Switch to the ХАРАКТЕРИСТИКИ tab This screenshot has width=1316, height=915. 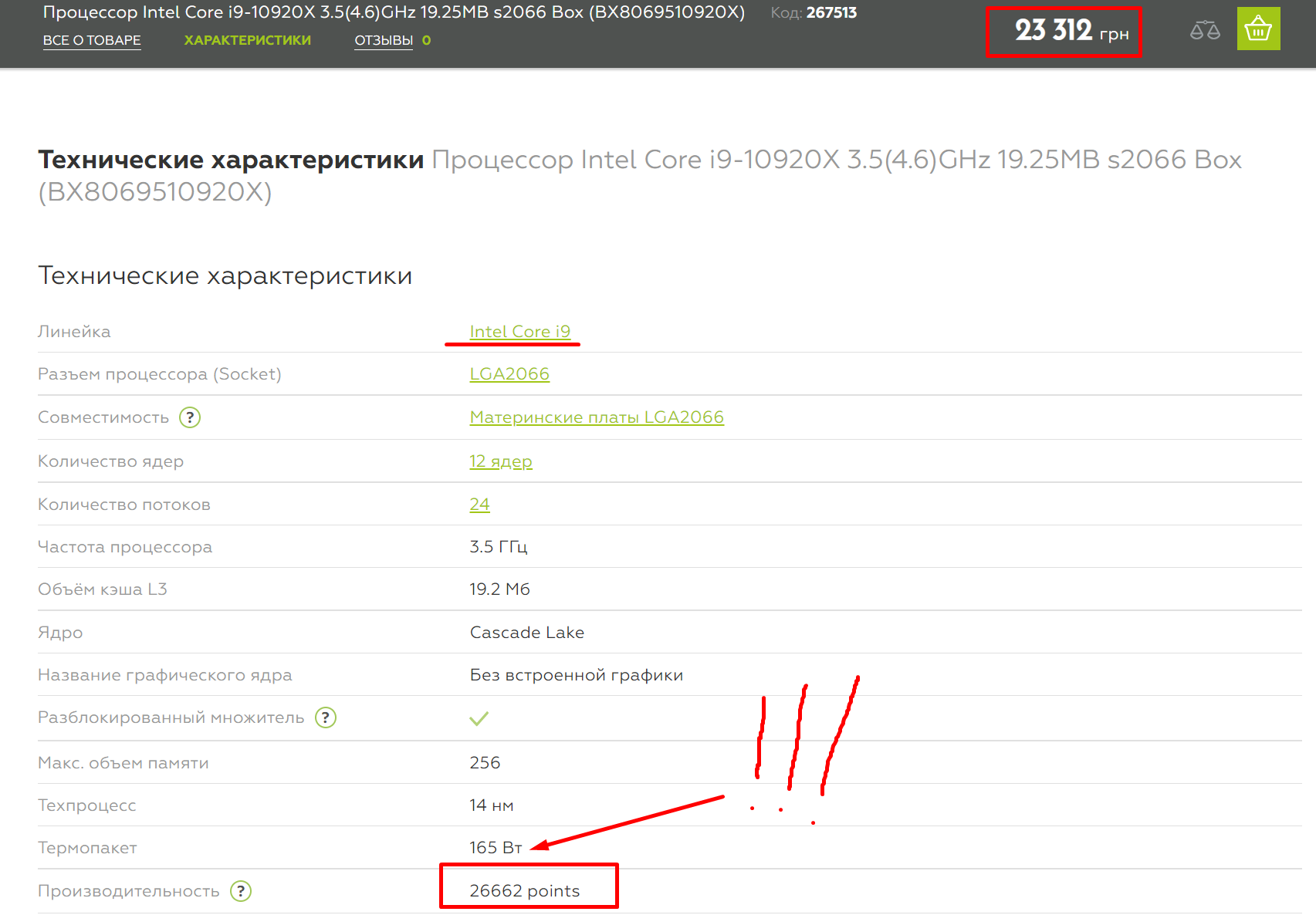[x=248, y=40]
